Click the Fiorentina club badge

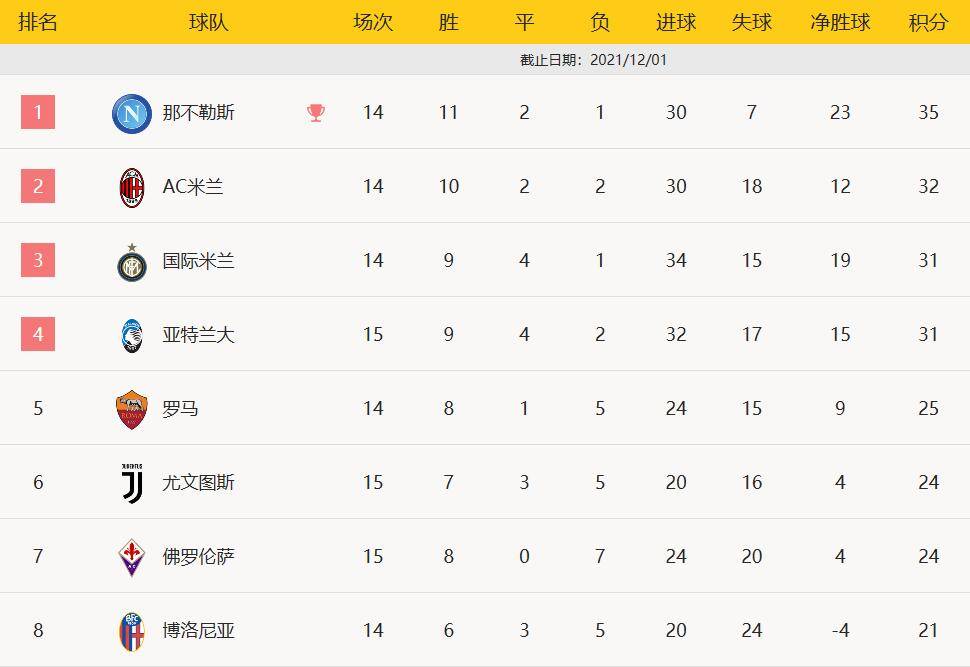132,557
